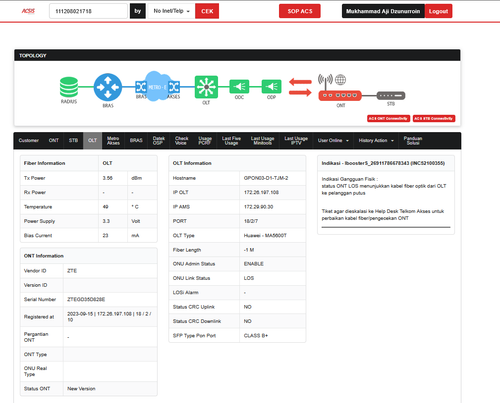Click the OLT Type value Huawei - MA5600T
500x403 pixels.
[x=265, y=235]
